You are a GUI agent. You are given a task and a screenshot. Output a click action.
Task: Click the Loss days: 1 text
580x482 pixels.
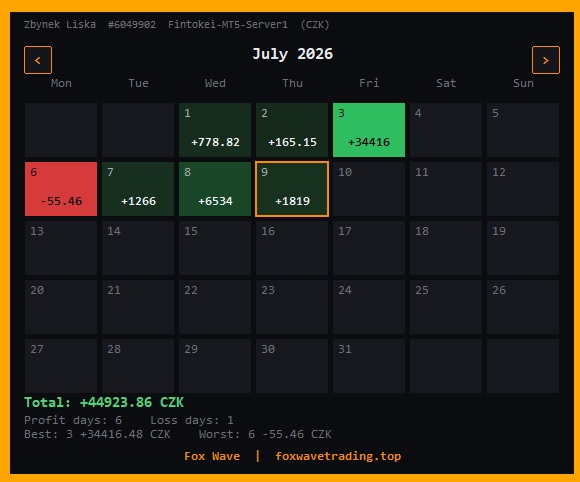point(192,420)
